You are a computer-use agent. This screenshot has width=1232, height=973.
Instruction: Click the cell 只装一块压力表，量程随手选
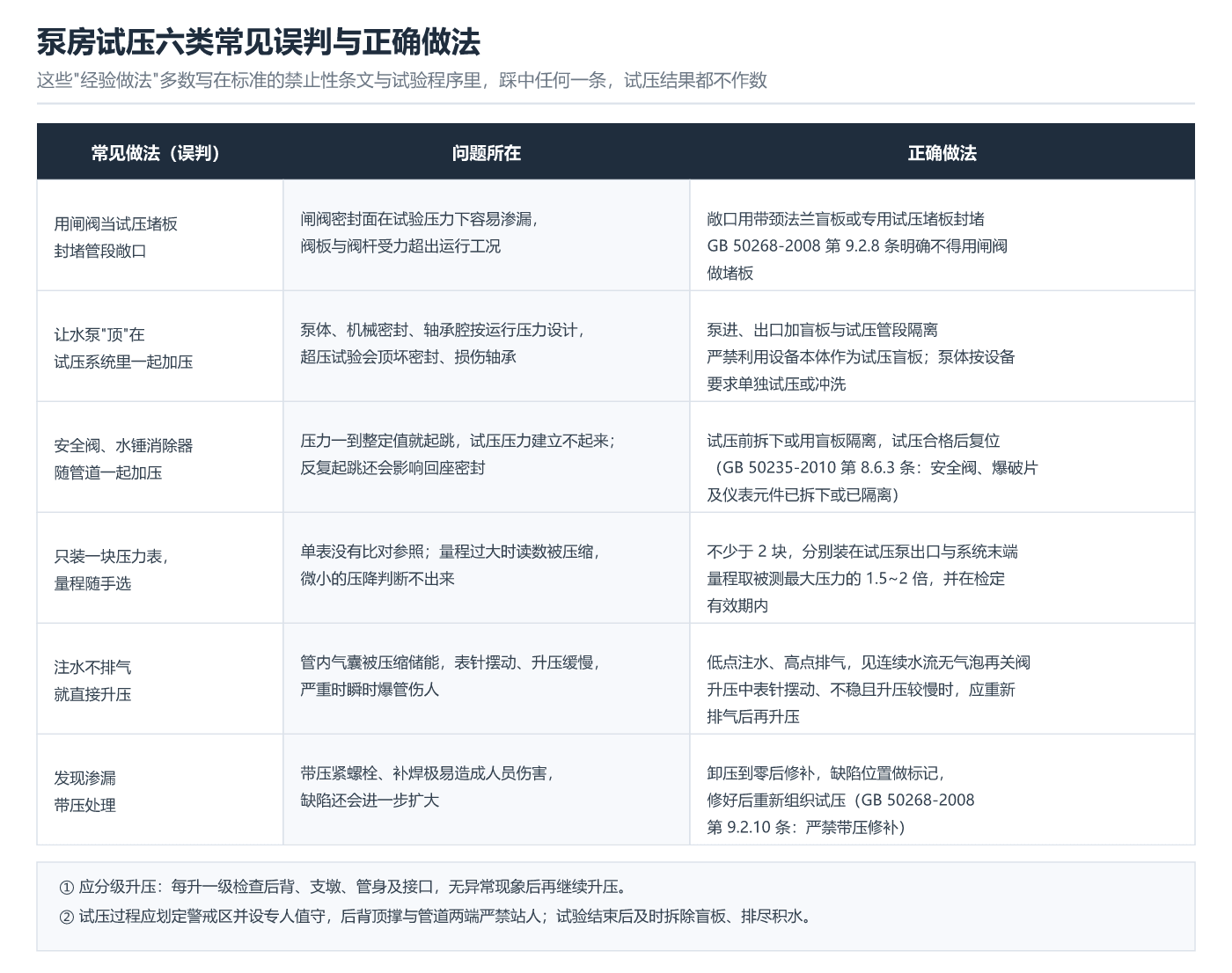point(160,568)
